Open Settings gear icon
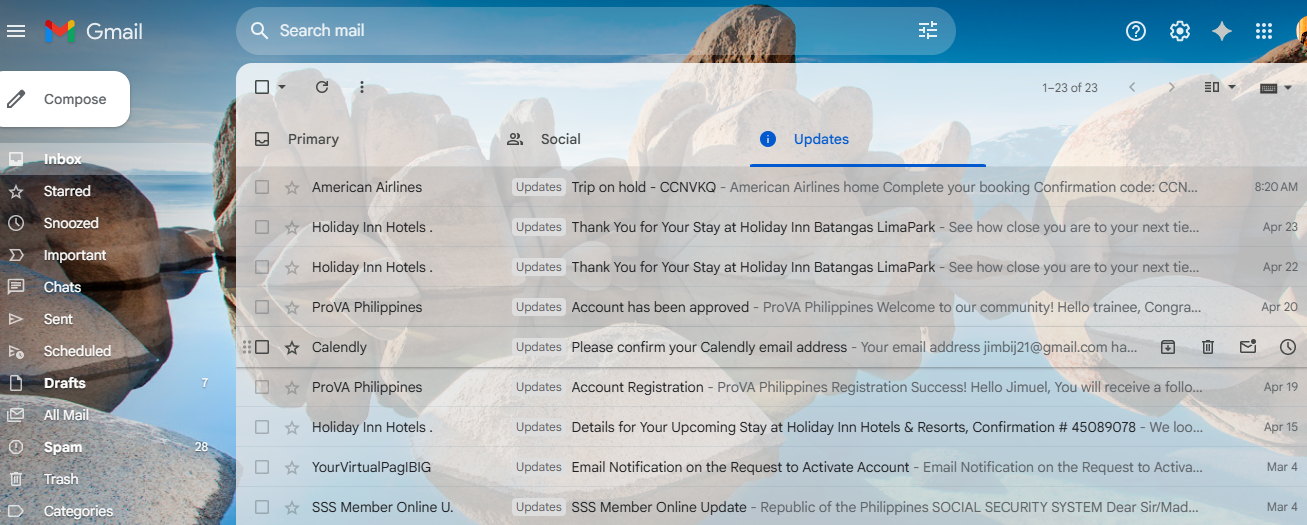The image size is (1307, 525). click(x=1180, y=31)
